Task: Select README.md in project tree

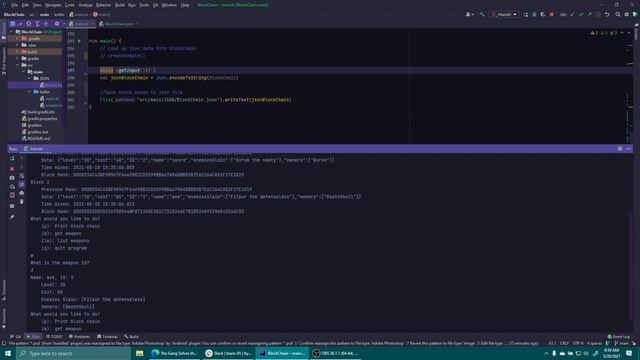Action: click(x=36, y=138)
